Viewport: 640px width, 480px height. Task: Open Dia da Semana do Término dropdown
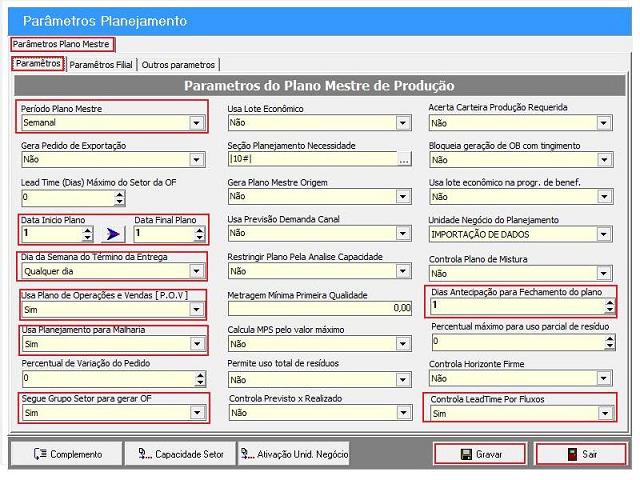197,271
